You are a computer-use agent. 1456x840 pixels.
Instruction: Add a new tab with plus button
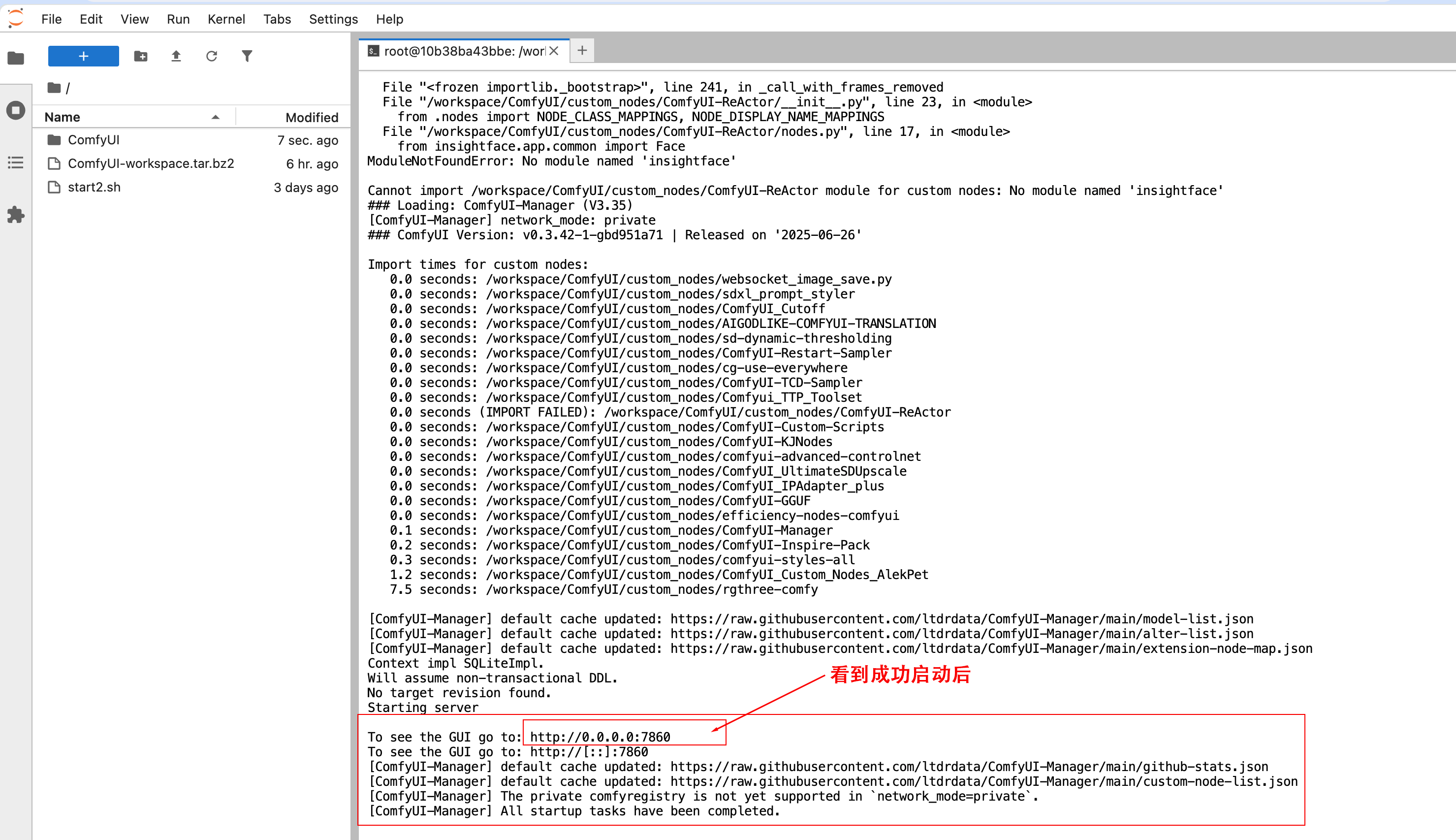tap(582, 51)
